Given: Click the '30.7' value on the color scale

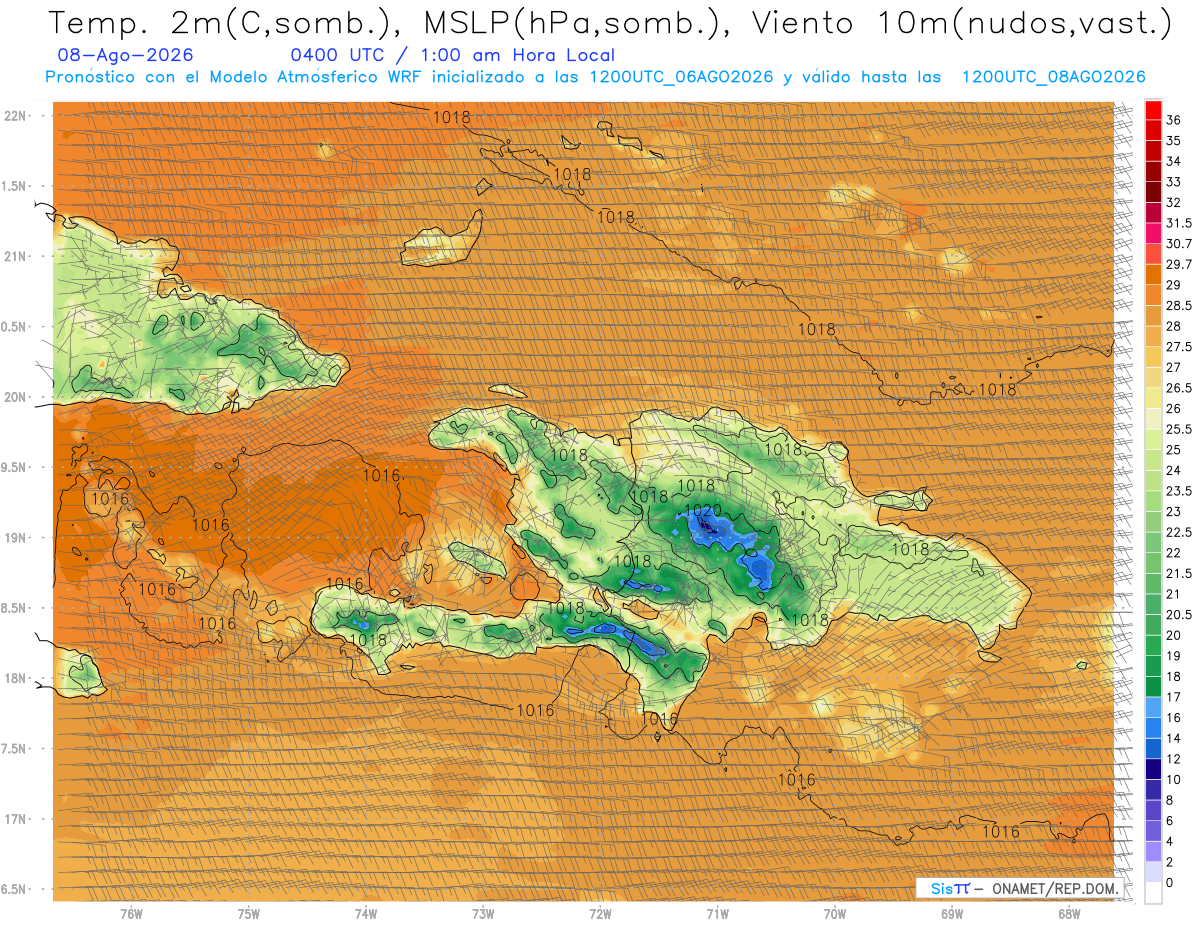Looking at the screenshot, I should 1178,244.
